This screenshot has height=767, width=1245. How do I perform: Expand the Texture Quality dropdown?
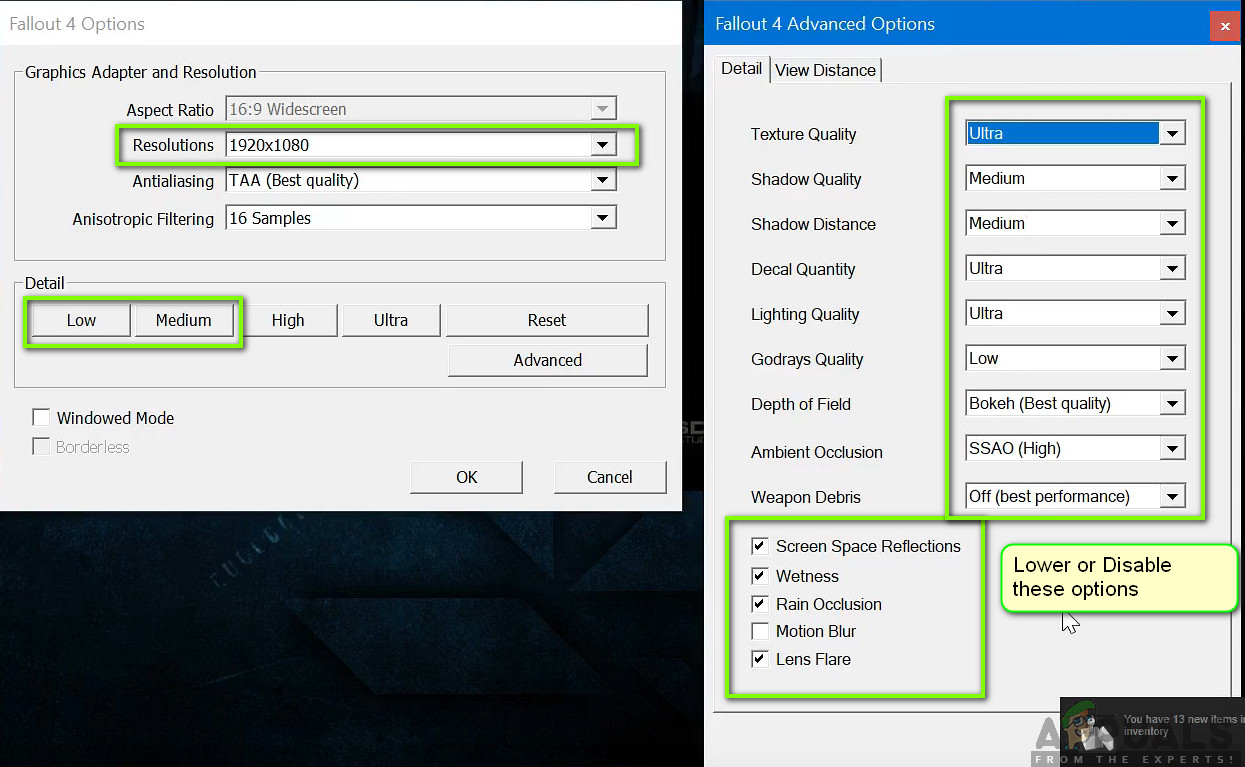pyautogui.click(x=1172, y=133)
